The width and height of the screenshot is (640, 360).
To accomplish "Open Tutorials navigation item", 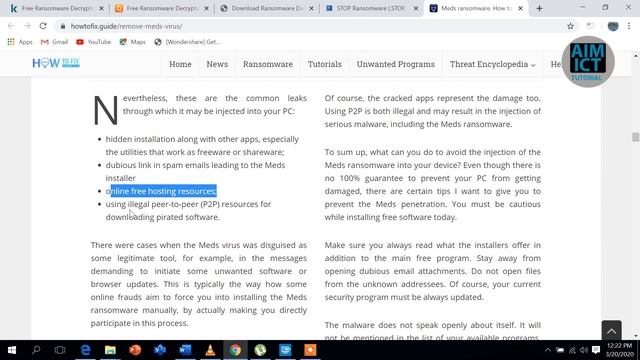I will pyautogui.click(x=324, y=64).
